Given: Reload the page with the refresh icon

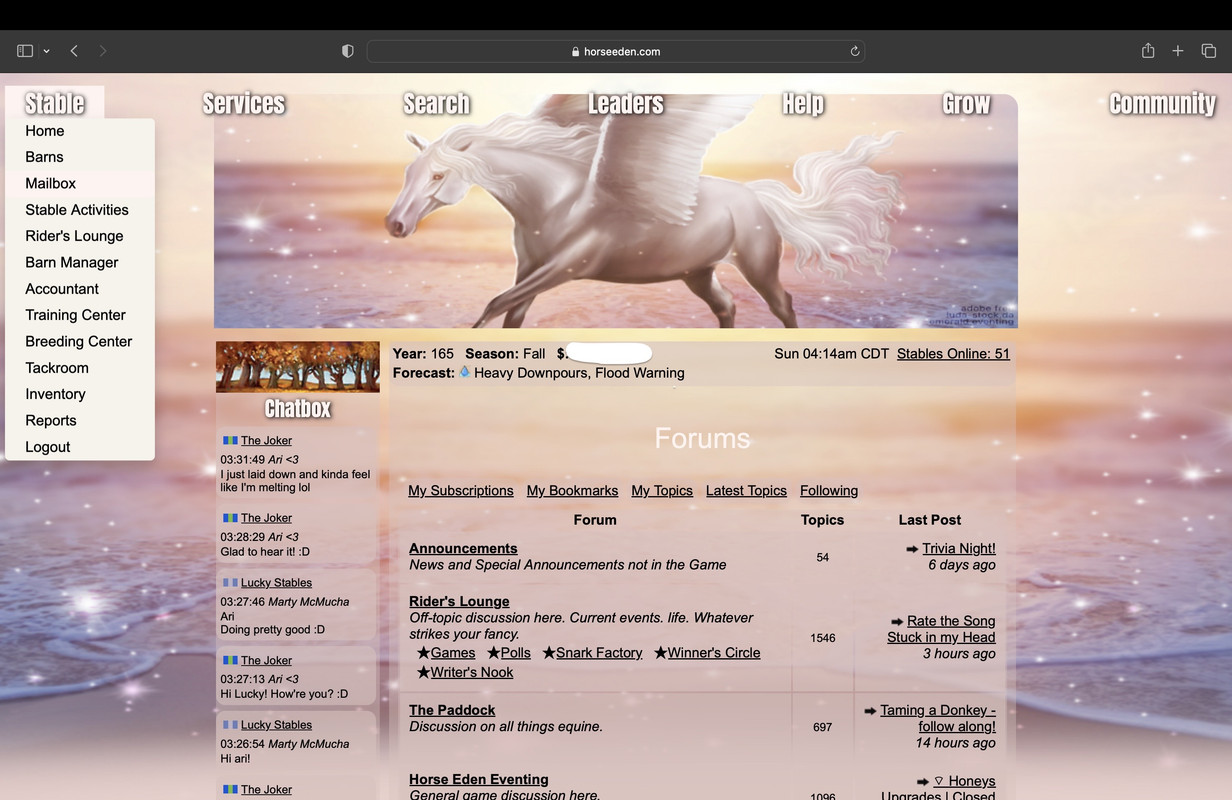Looking at the screenshot, I should (x=855, y=51).
